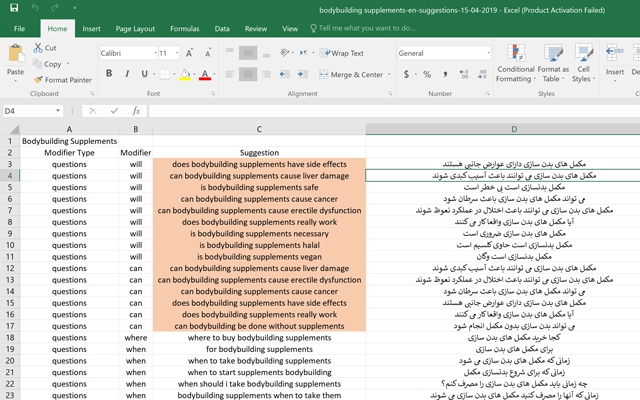640x400 pixels.
Task: Switch to the Formulas tab
Action: [184, 29]
